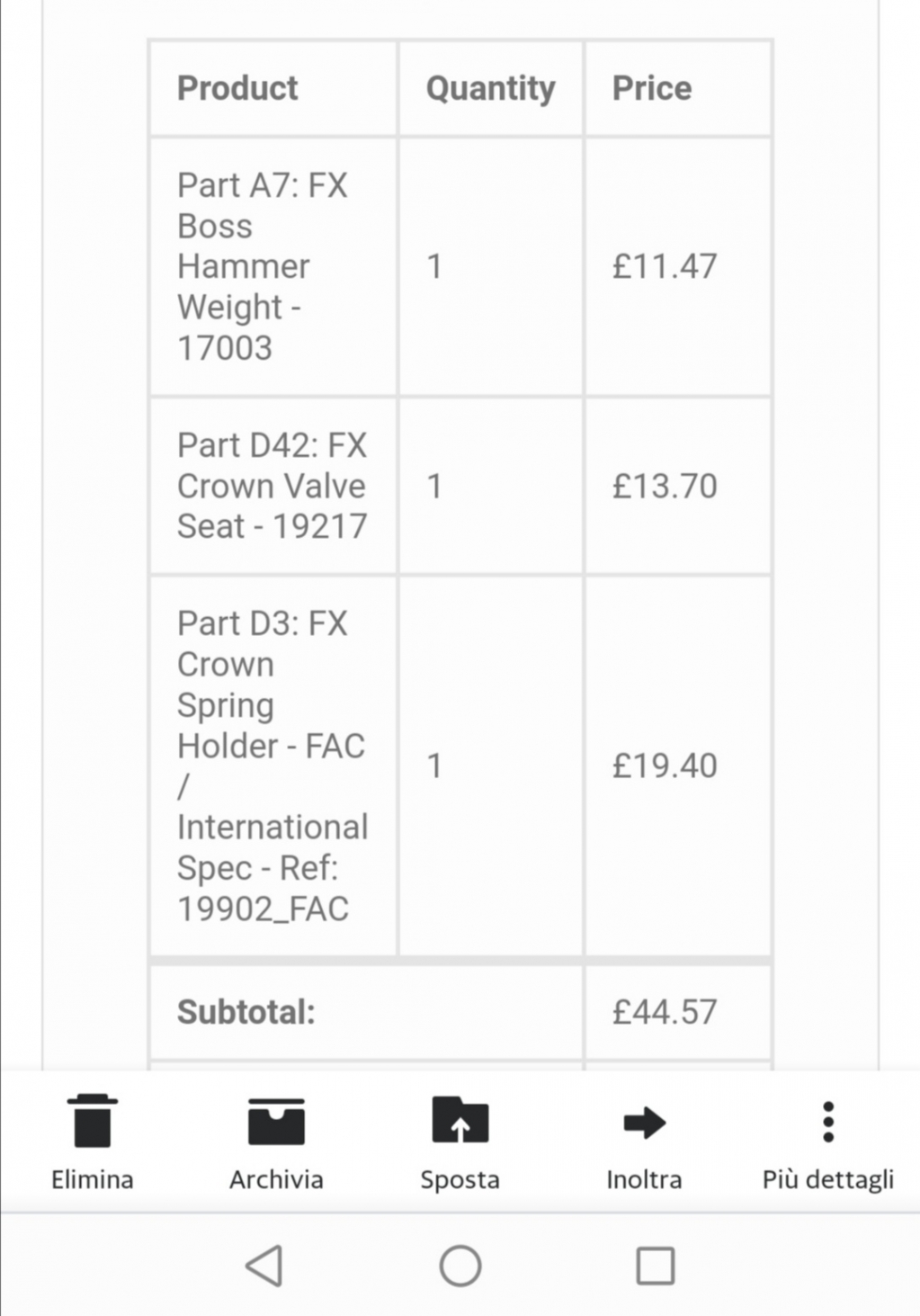Click the £19.40 price cell
Image resolution: width=920 pixels, height=1316 pixels.
(665, 765)
